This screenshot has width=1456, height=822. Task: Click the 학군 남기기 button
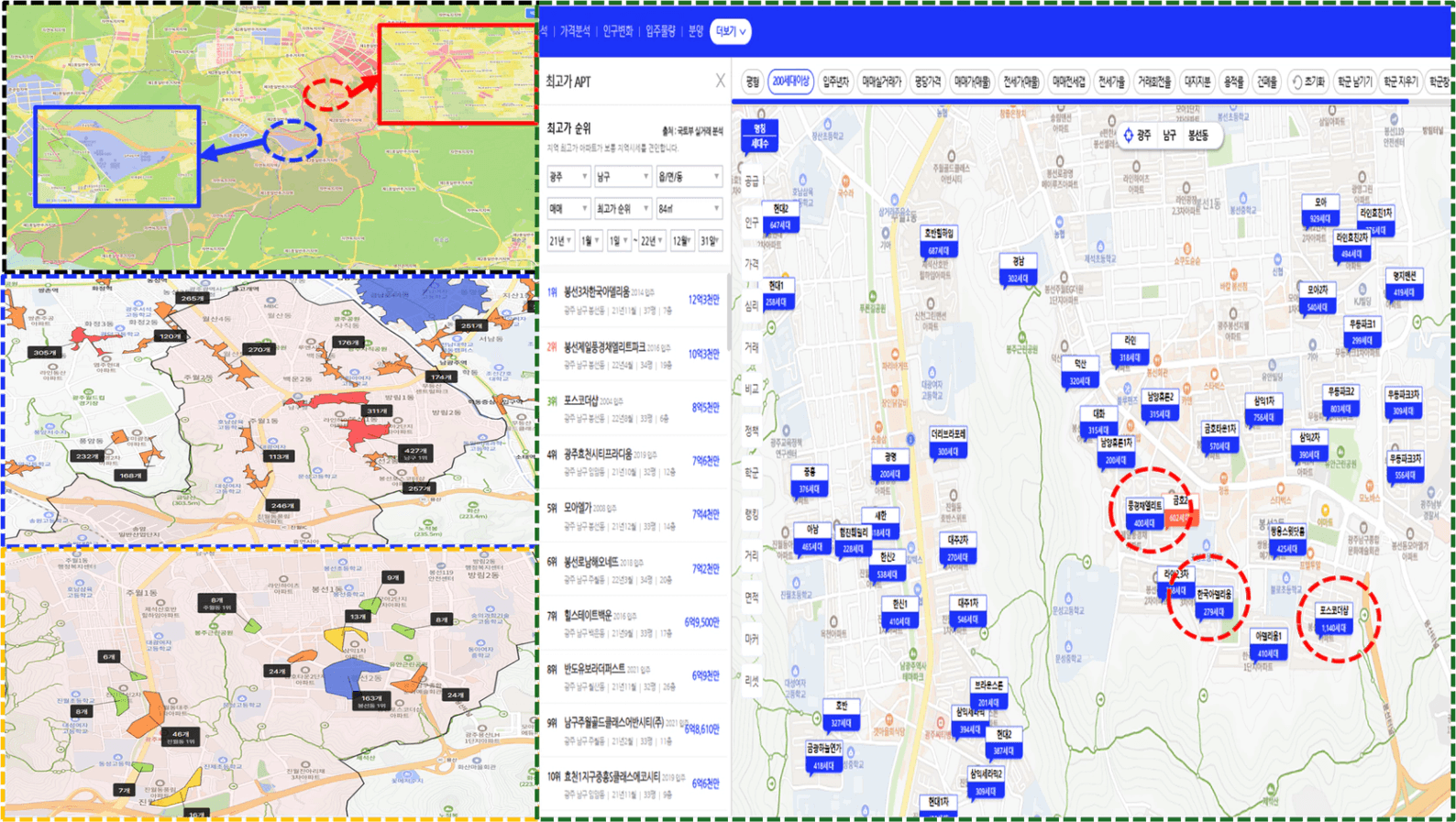click(1354, 82)
